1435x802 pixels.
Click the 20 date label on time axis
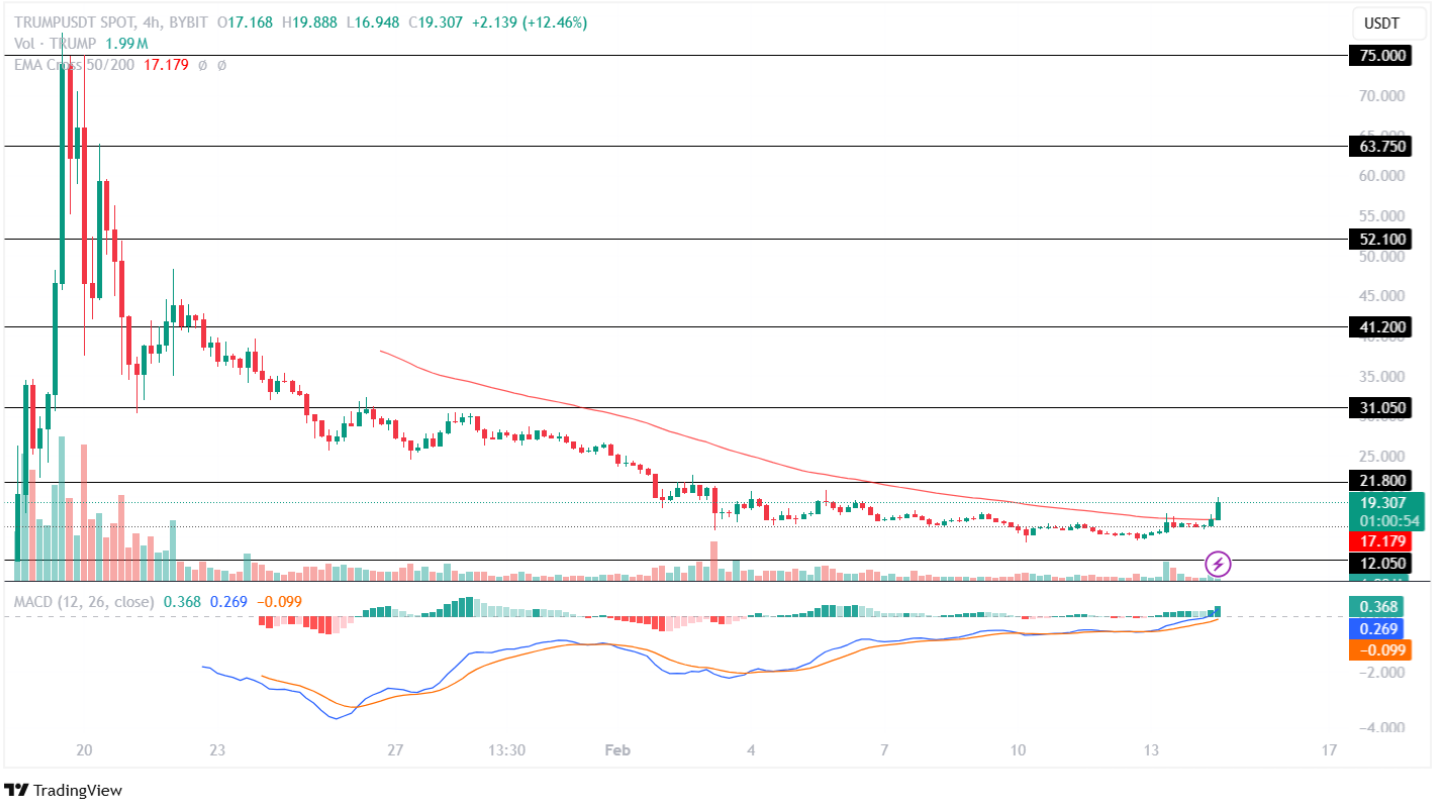pos(84,750)
